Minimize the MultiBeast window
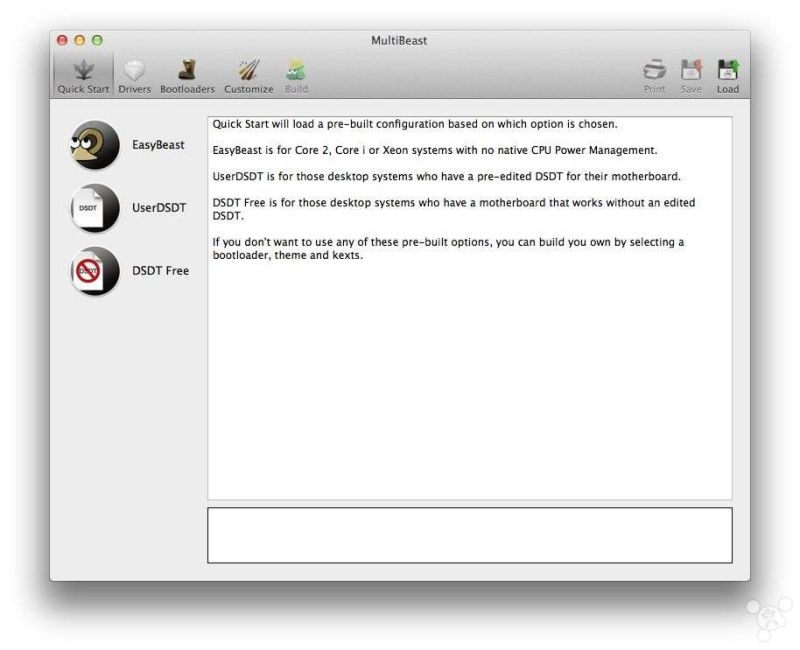The height and width of the screenshot is (650, 800). point(80,40)
